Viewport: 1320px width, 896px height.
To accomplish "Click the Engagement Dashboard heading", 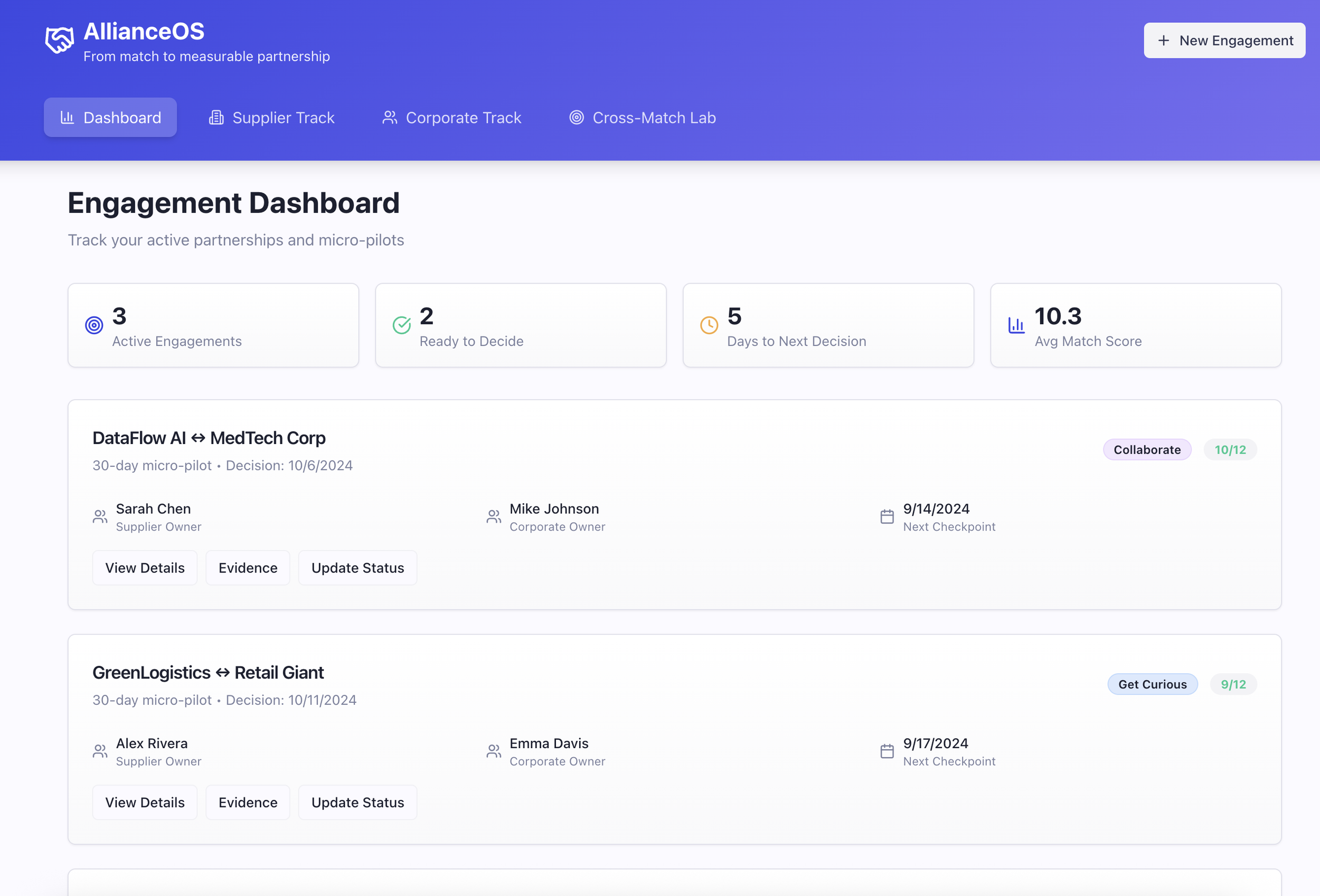I will [x=233, y=203].
